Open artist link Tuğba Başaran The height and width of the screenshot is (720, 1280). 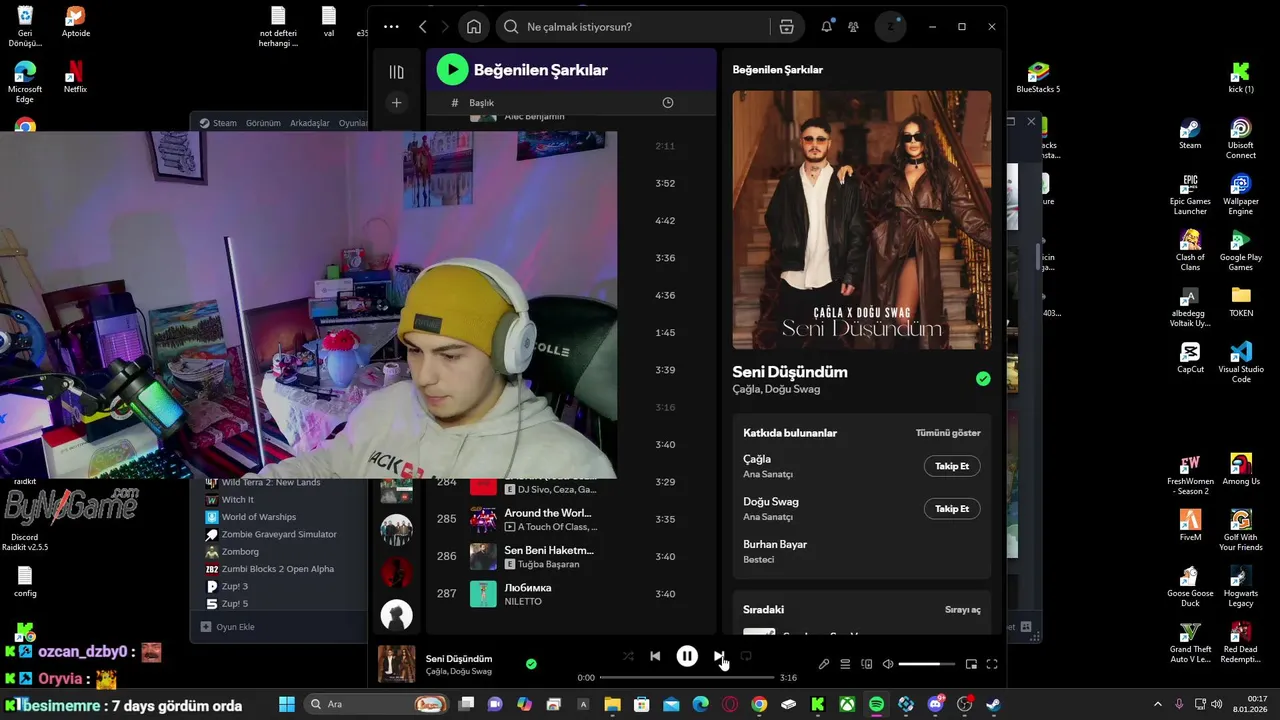coord(548,564)
